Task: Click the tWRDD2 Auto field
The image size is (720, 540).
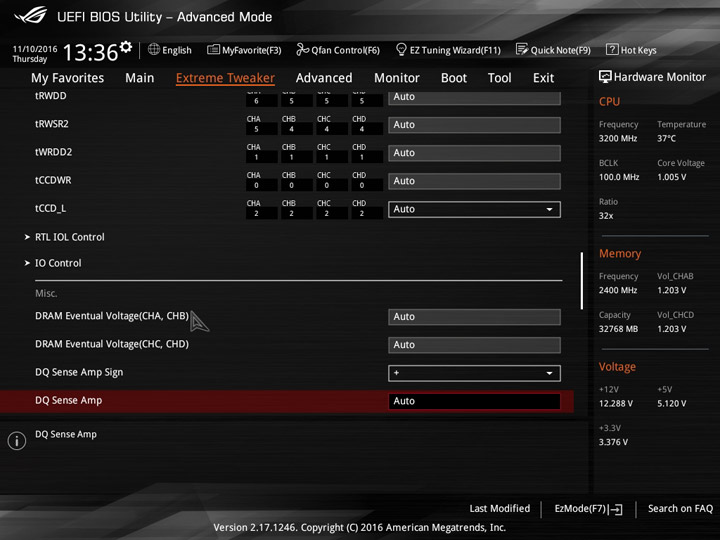Action: point(474,153)
